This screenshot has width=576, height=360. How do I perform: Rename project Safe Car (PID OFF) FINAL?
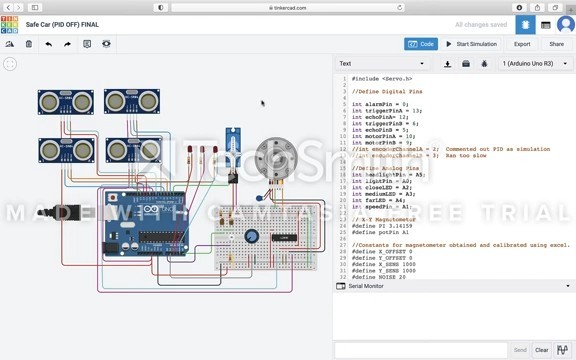click(x=62, y=25)
